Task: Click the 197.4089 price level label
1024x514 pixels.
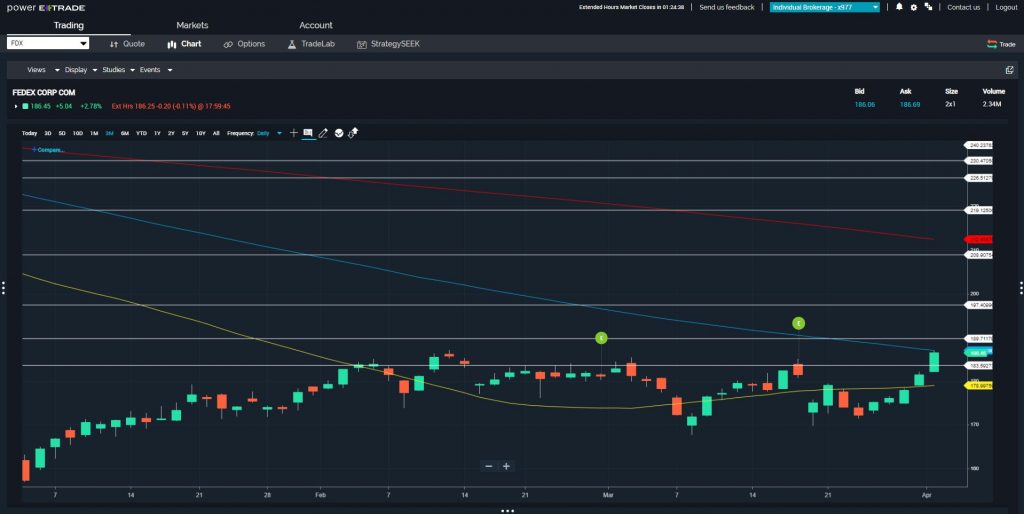Action: (x=979, y=305)
